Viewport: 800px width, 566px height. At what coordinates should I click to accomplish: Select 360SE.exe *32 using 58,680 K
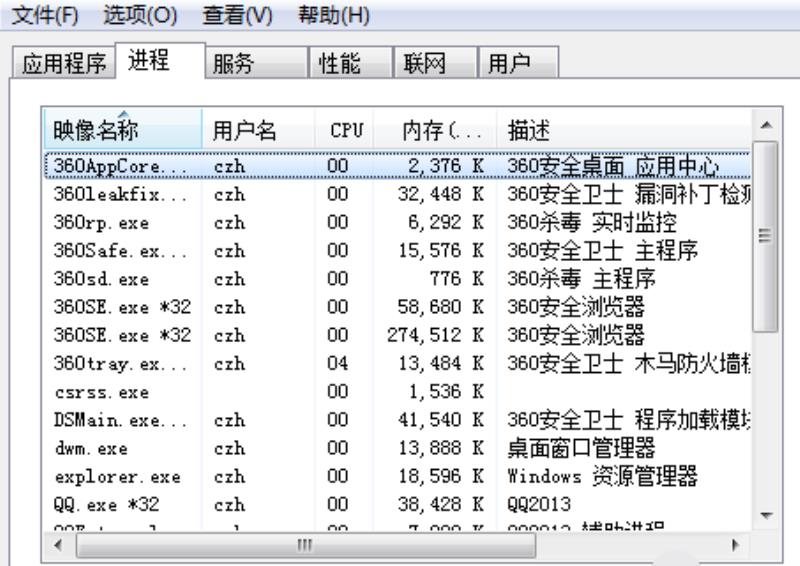tap(397, 307)
